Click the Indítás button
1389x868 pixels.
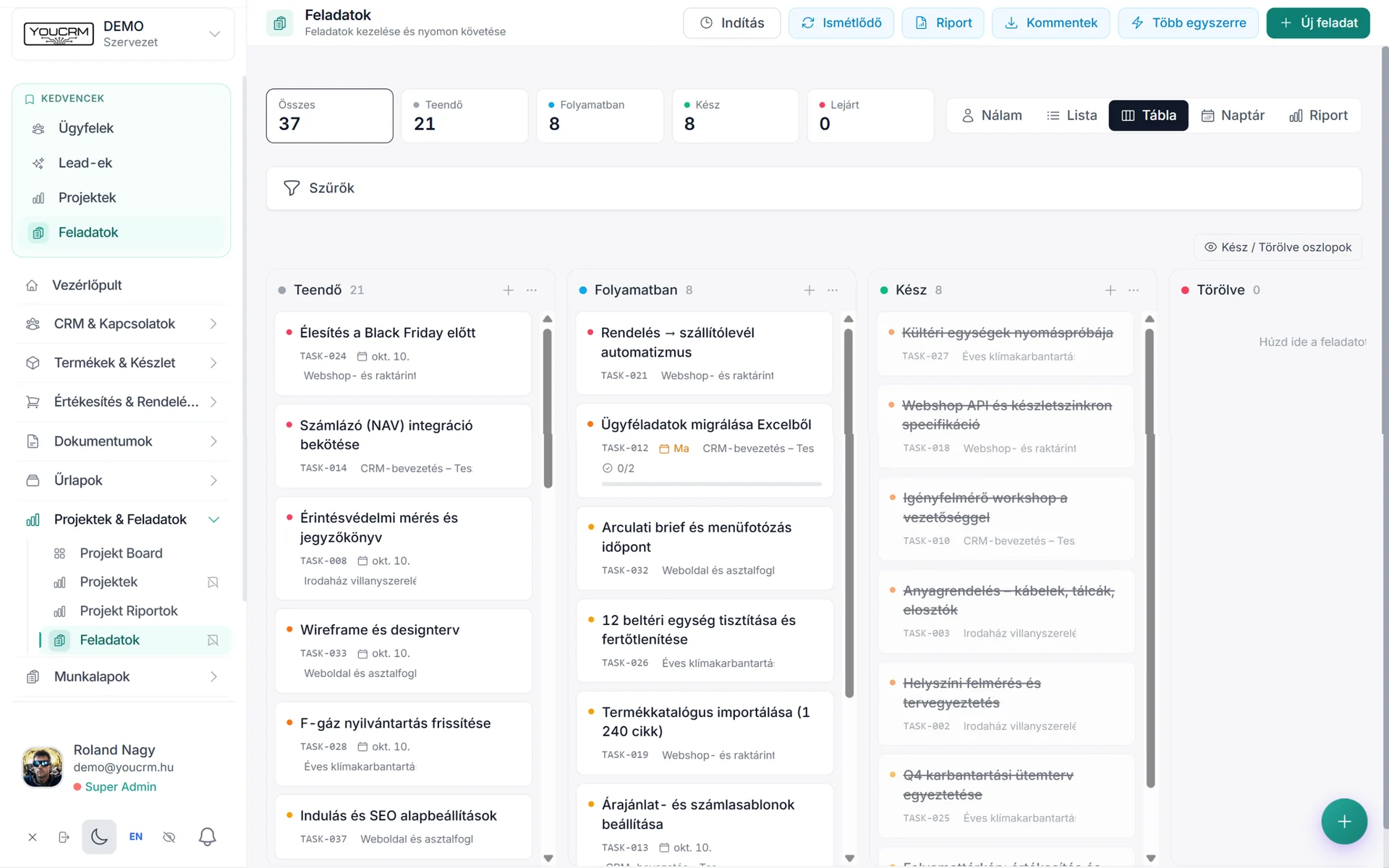731,23
